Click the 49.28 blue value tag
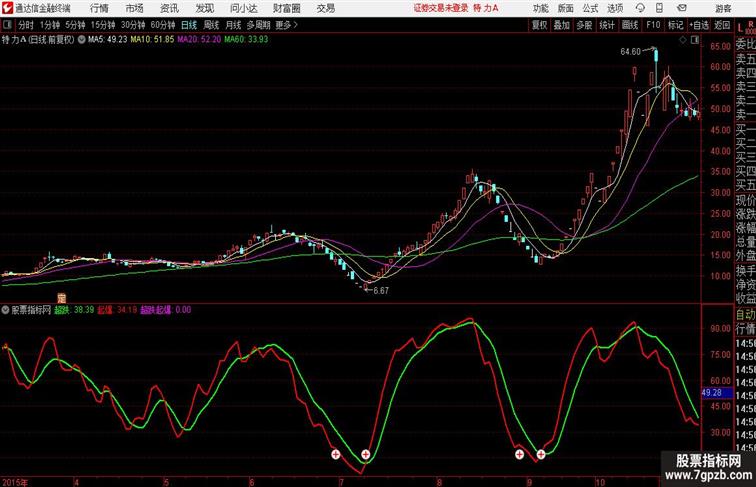756x487 pixels. click(717, 393)
